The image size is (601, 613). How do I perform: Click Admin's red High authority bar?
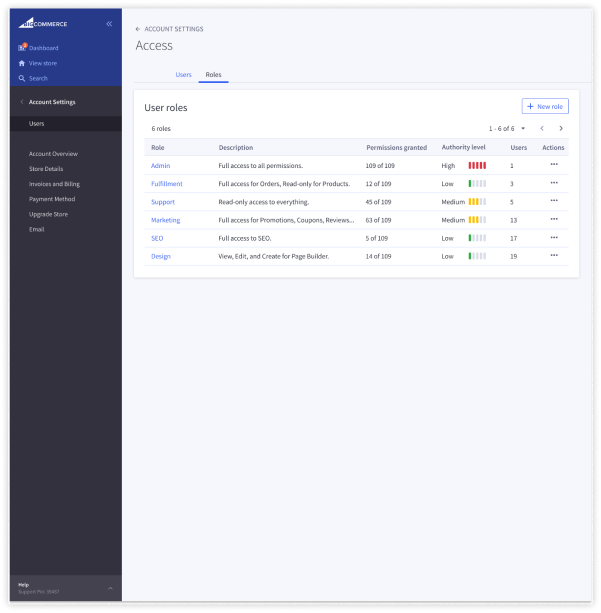pyautogui.click(x=477, y=165)
